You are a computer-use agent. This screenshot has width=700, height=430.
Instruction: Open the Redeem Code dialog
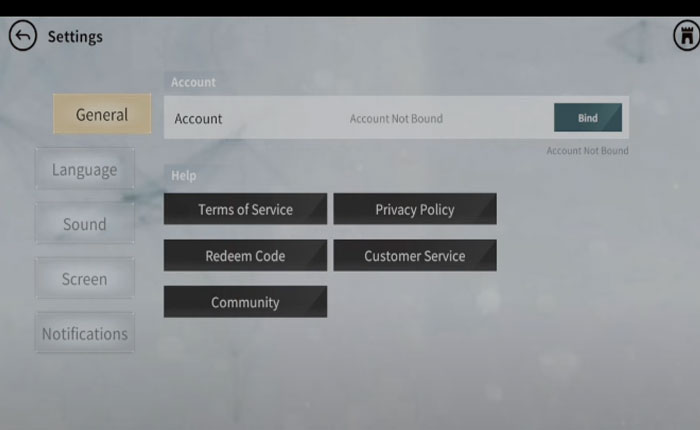(245, 256)
